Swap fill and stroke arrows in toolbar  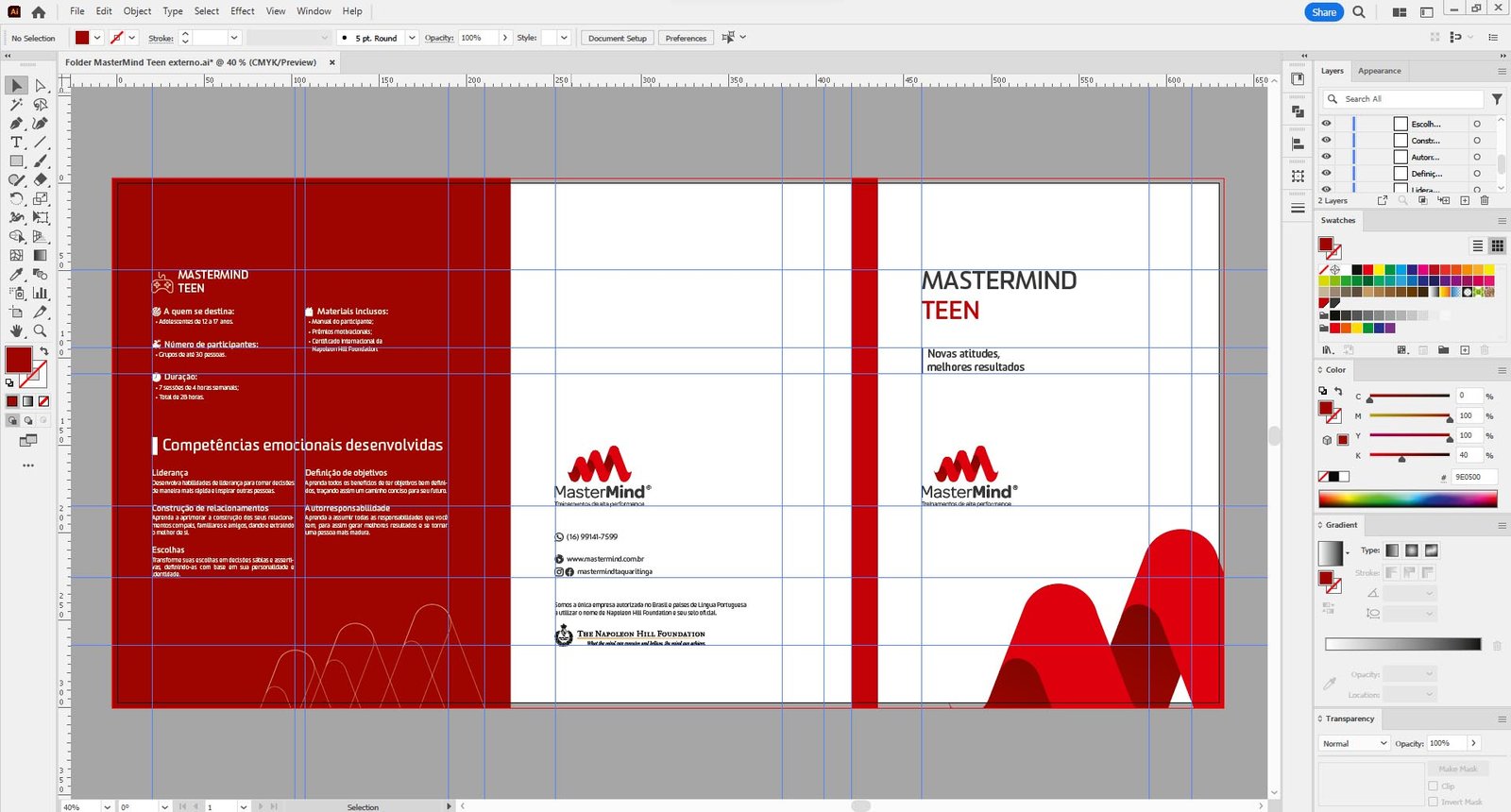coord(43,351)
